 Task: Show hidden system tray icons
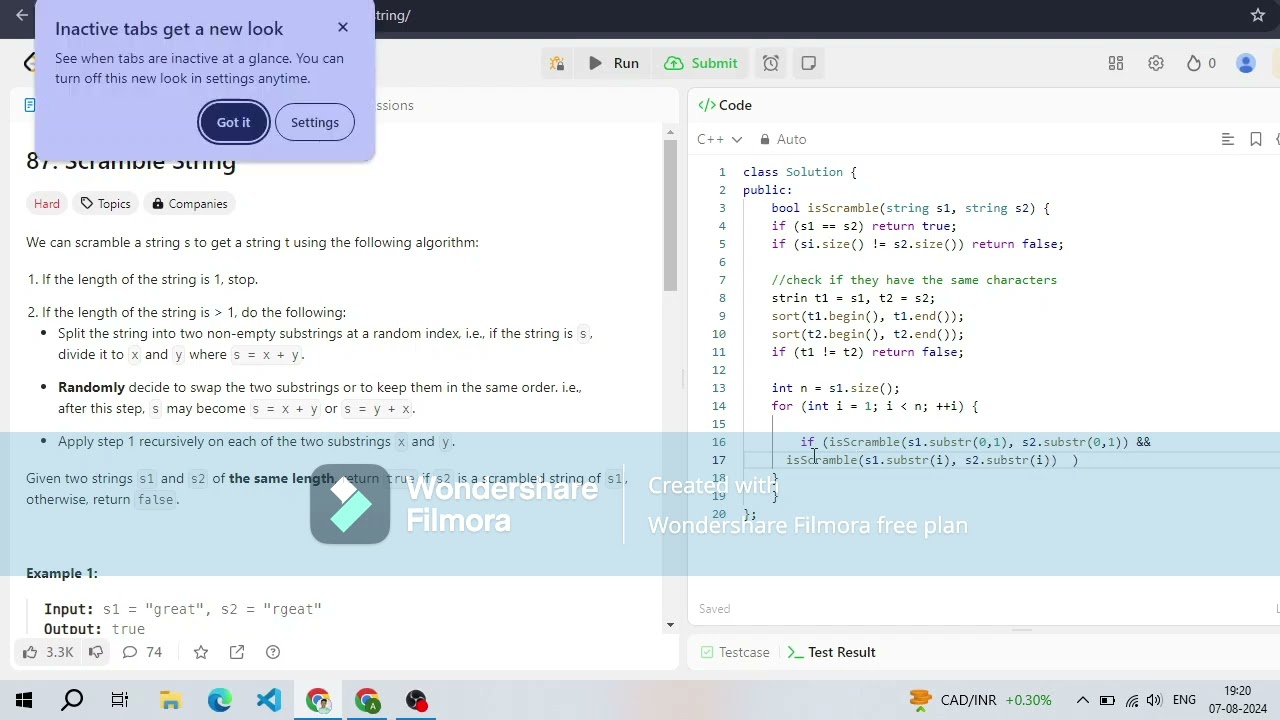click(x=1083, y=700)
